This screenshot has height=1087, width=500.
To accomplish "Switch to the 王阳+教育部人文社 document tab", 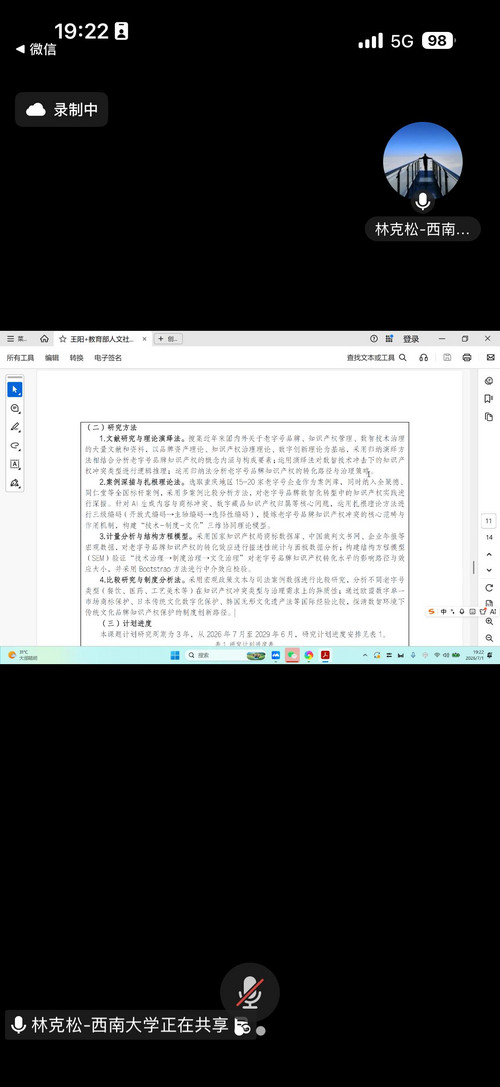I will point(103,339).
